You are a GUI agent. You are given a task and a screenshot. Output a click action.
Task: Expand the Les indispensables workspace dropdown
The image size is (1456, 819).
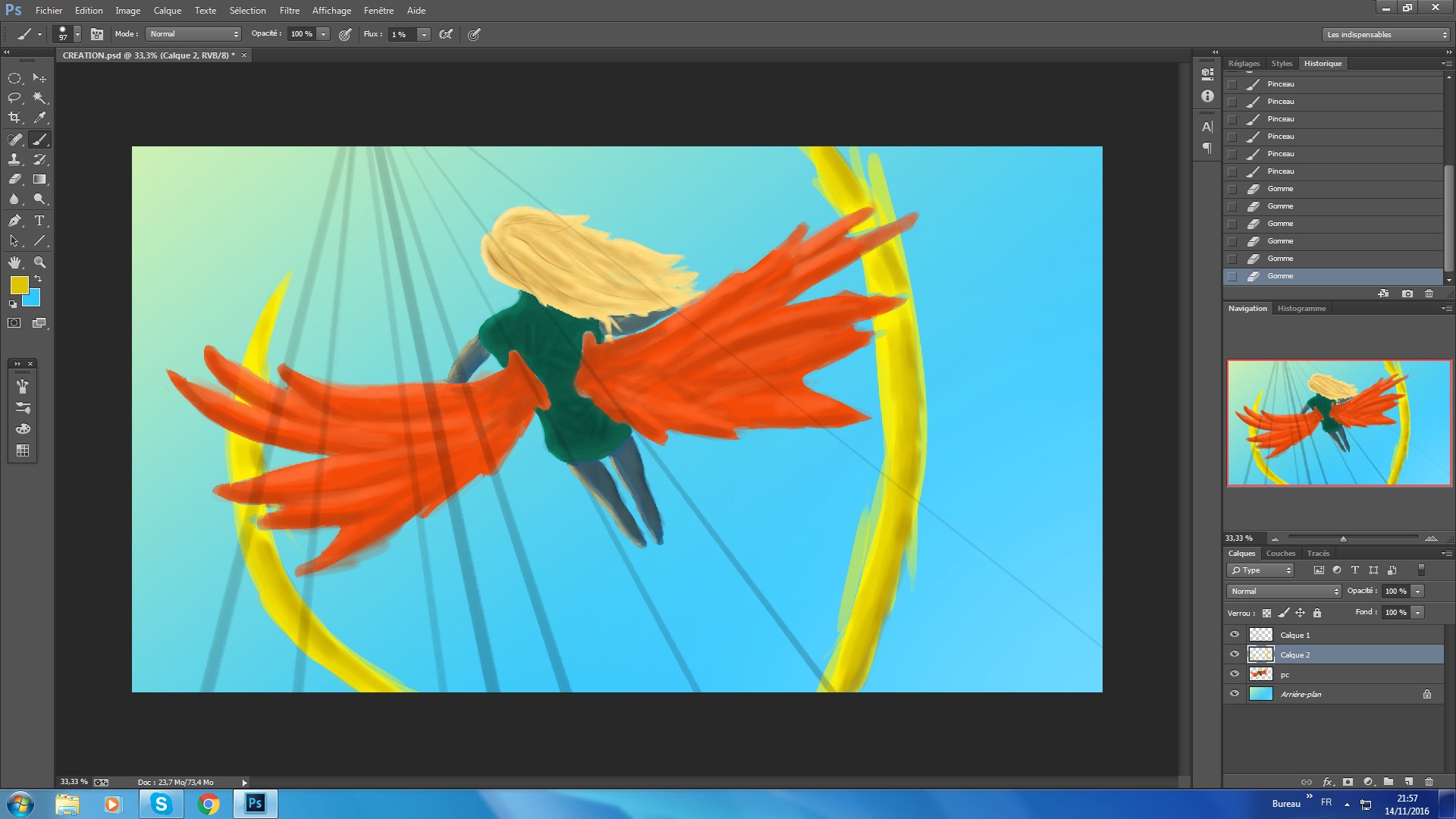click(1385, 35)
